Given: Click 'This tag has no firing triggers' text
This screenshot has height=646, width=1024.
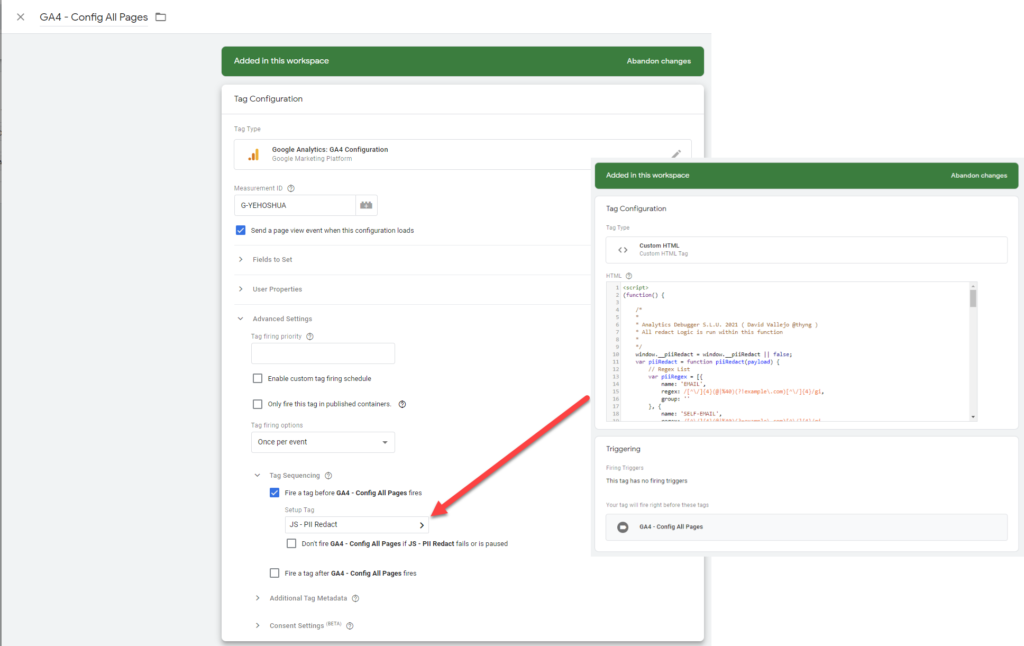Looking at the screenshot, I should tap(647, 481).
